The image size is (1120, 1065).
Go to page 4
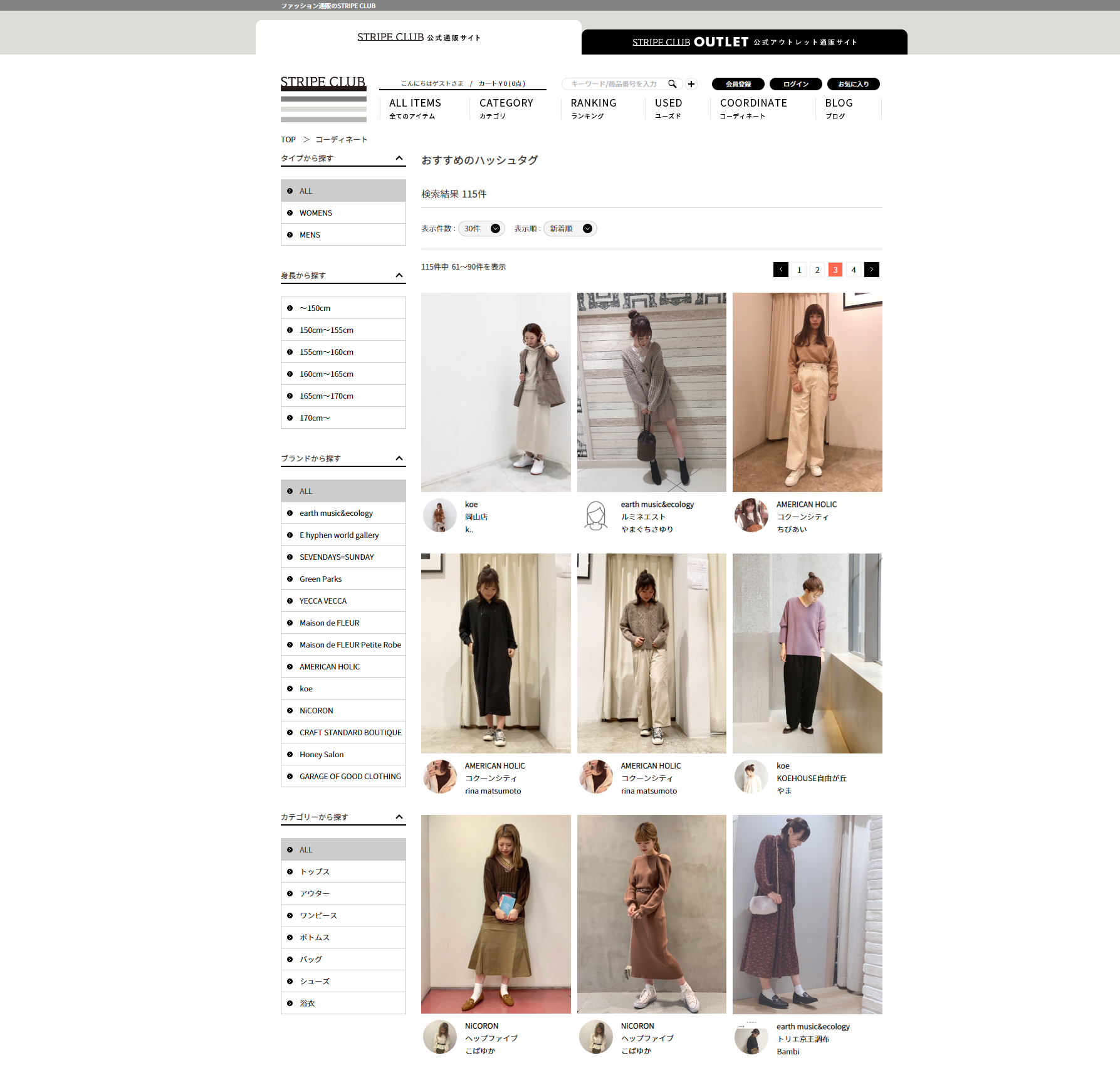click(854, 270)
